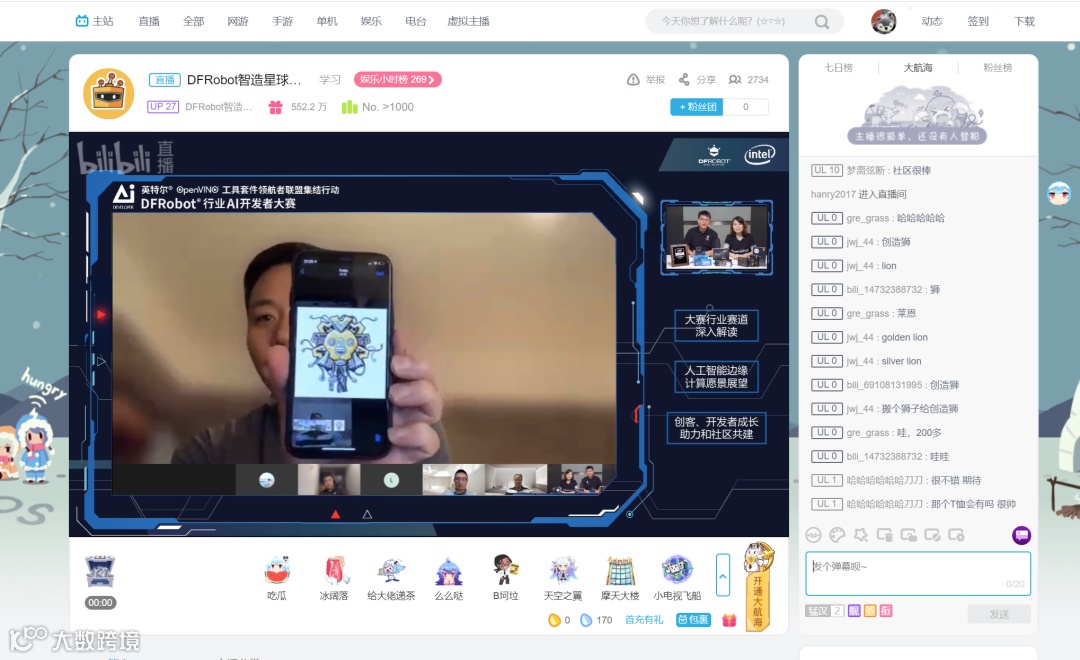Image resolution: width=1080 pixels, height=660 pixels.
Task: Switch to the 七日榜 tab
Action: 839,68
